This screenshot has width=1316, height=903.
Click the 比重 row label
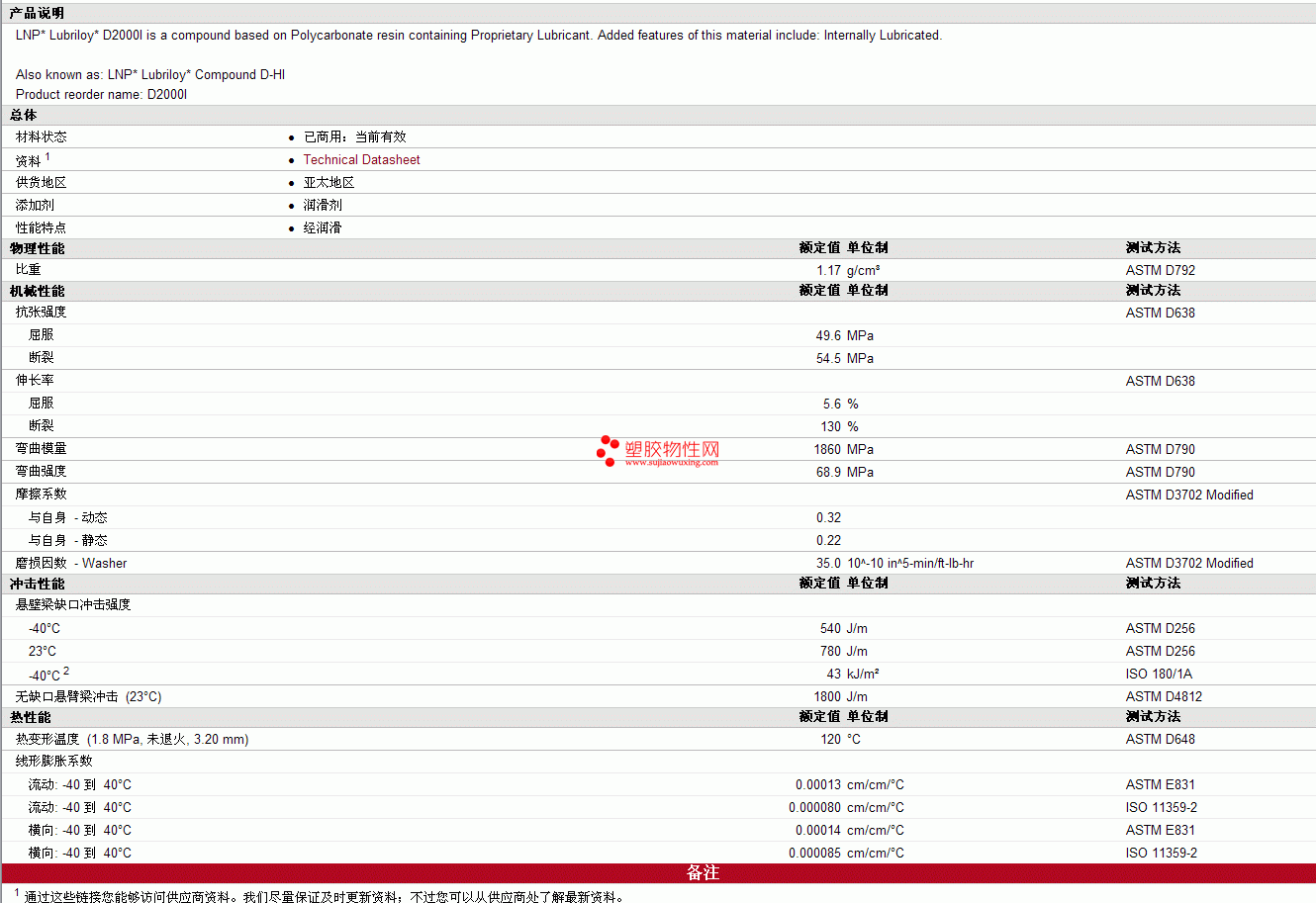coord(29,269)
